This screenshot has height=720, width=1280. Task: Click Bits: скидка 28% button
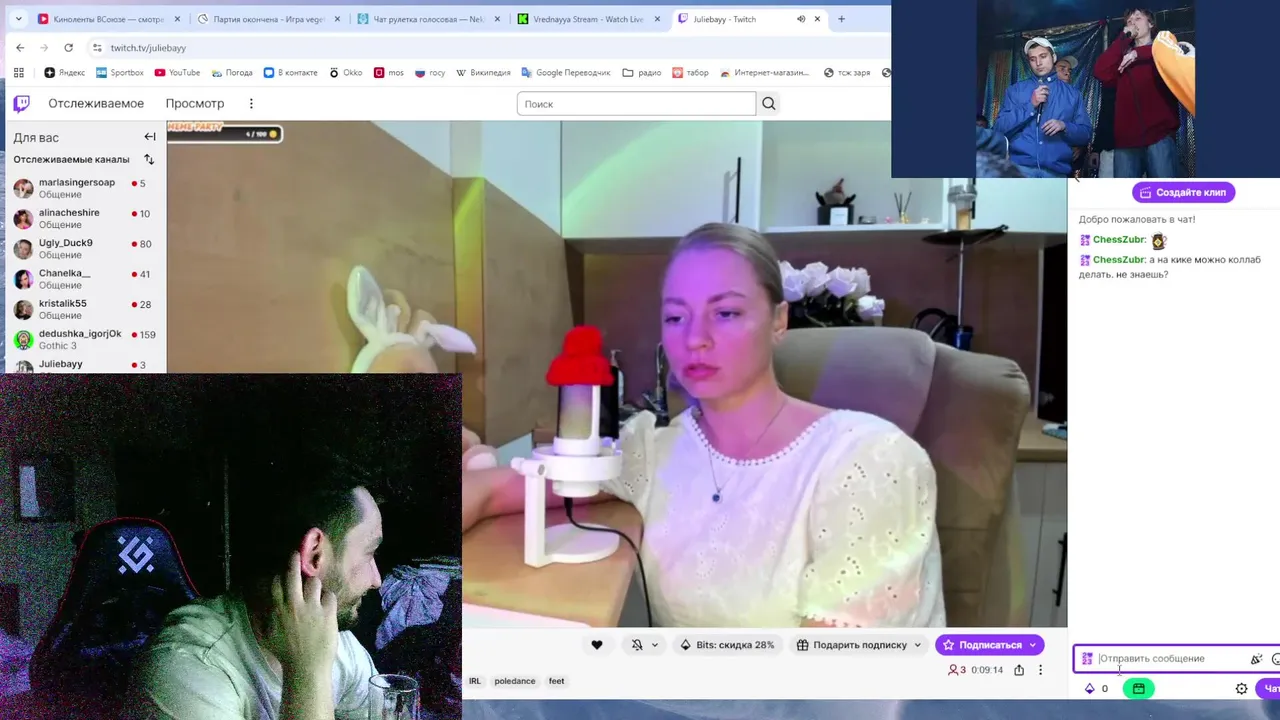727,645
